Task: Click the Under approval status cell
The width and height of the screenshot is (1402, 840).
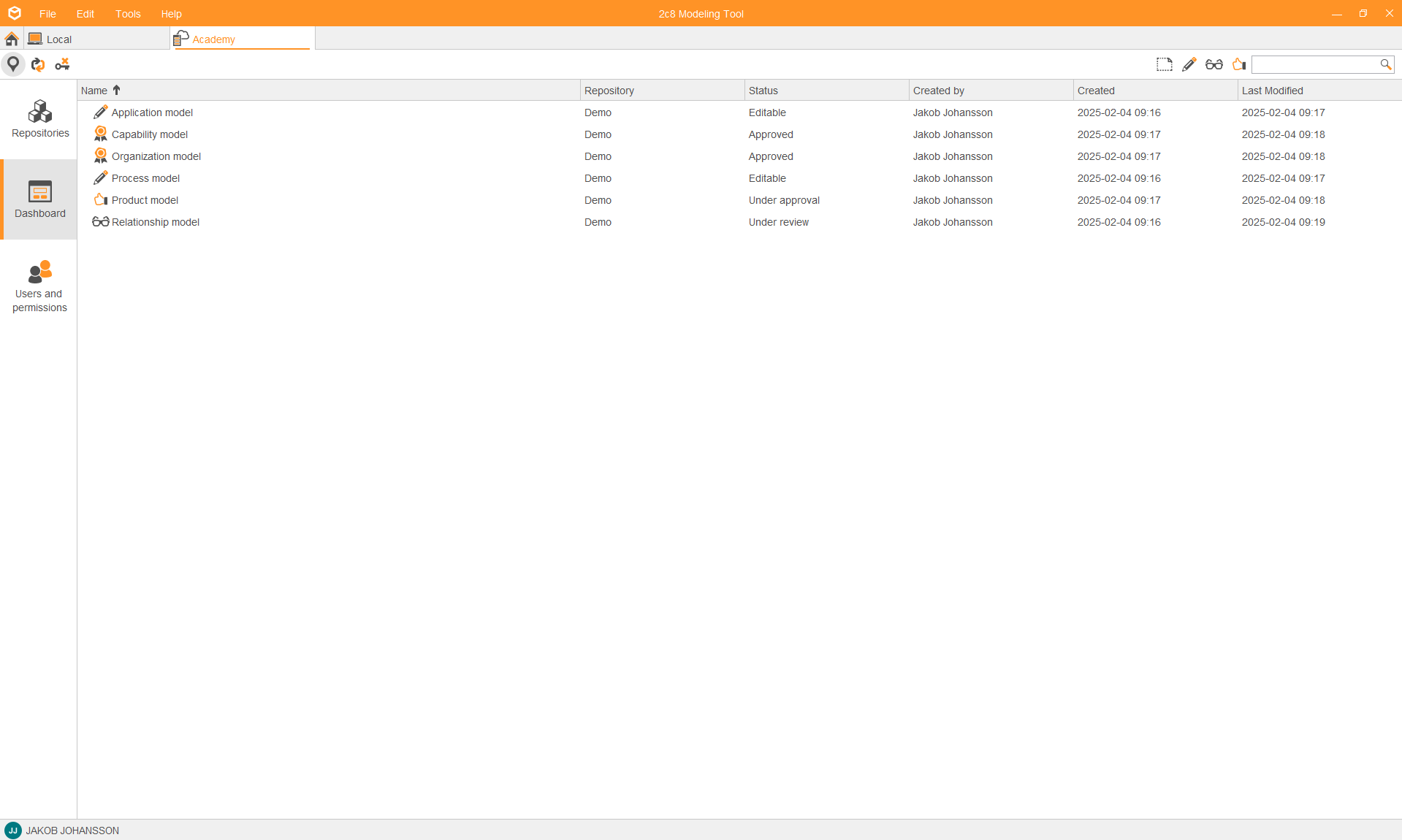Action: tap(784, 200)
